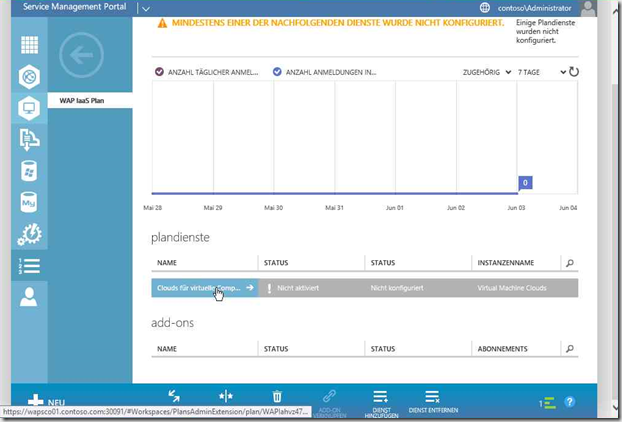Sort add-ons by ABONNEMENTS column header

pos(503,349)
